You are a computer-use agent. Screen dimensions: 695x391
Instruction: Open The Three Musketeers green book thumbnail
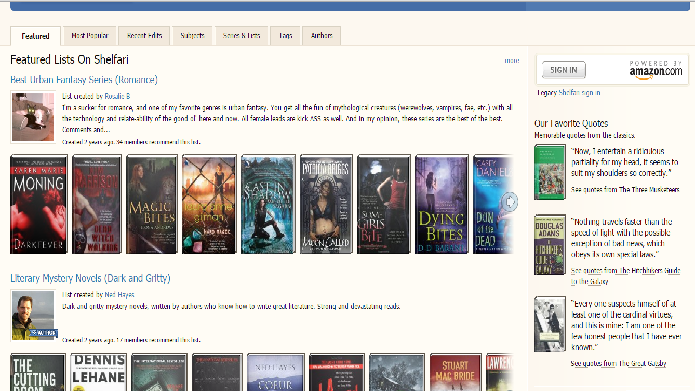(550, 172)
